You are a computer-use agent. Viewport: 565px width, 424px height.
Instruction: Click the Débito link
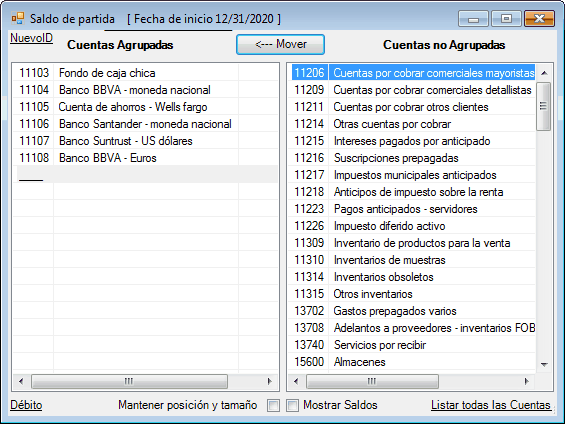[26, 405]
